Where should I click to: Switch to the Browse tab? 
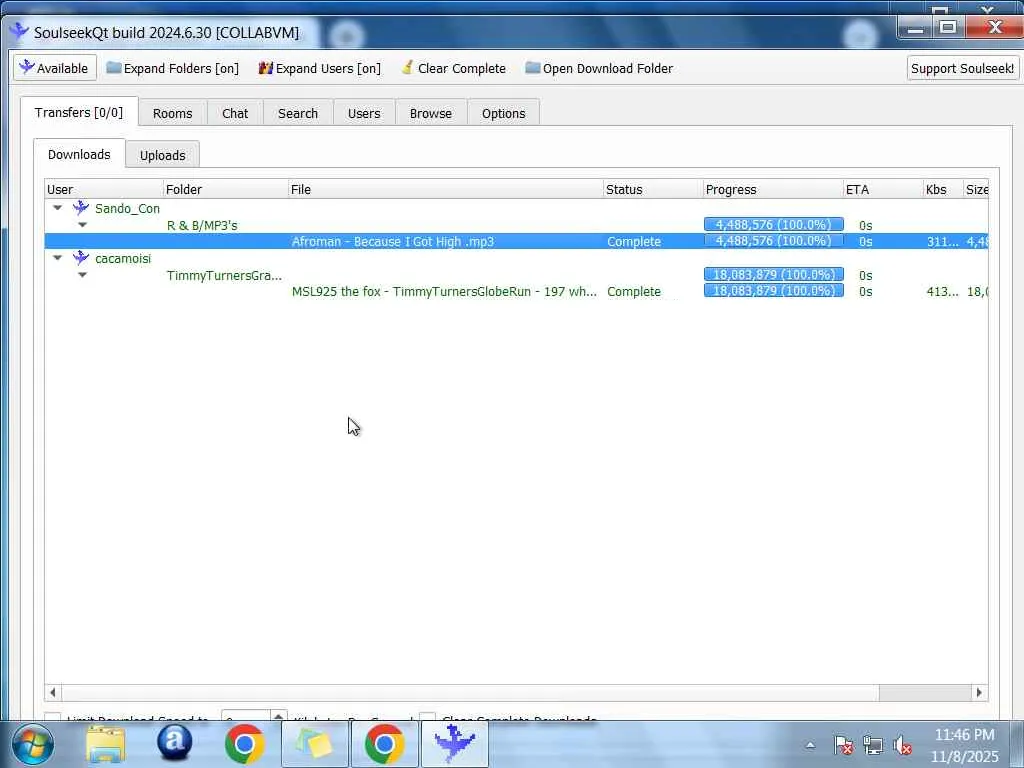(431, 113)
